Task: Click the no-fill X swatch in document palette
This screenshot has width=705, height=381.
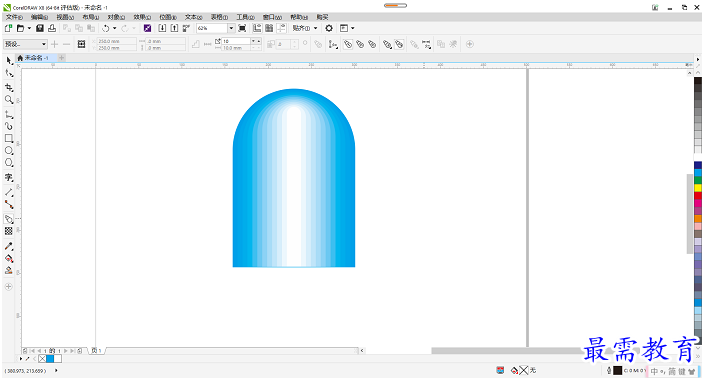Action: pos(42,359)
